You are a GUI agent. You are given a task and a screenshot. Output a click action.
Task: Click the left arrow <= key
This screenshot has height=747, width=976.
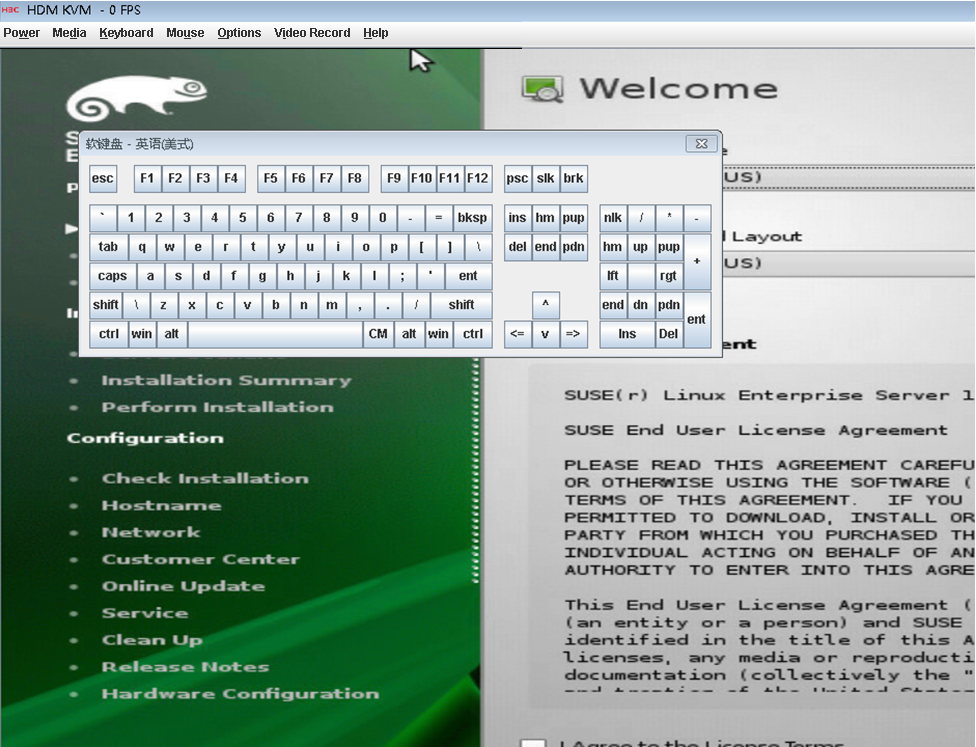517,334
